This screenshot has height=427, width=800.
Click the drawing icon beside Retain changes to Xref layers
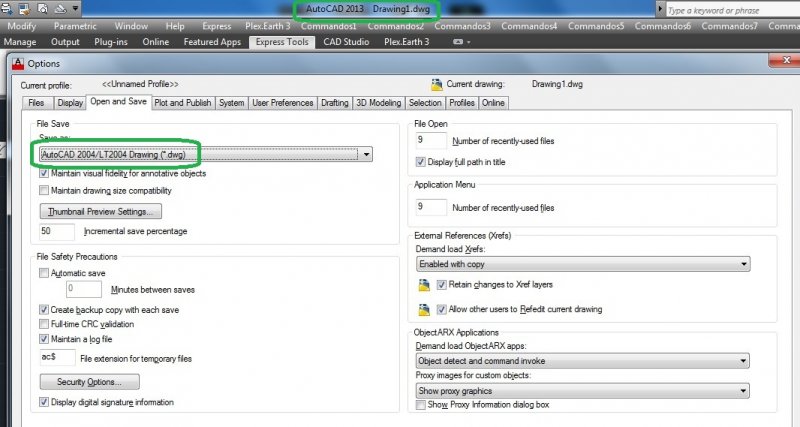click(x=424, y=285)
